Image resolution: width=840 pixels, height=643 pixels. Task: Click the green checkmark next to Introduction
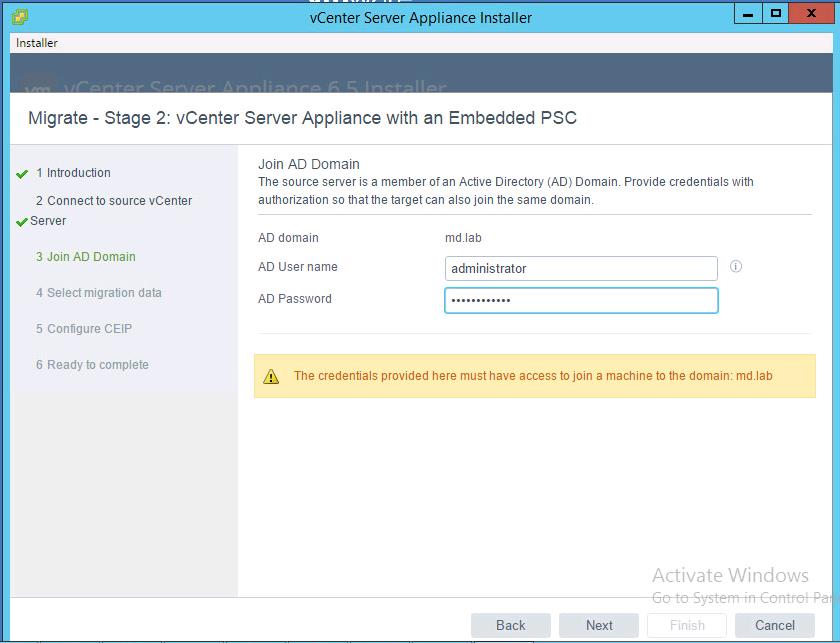(22, 174)
